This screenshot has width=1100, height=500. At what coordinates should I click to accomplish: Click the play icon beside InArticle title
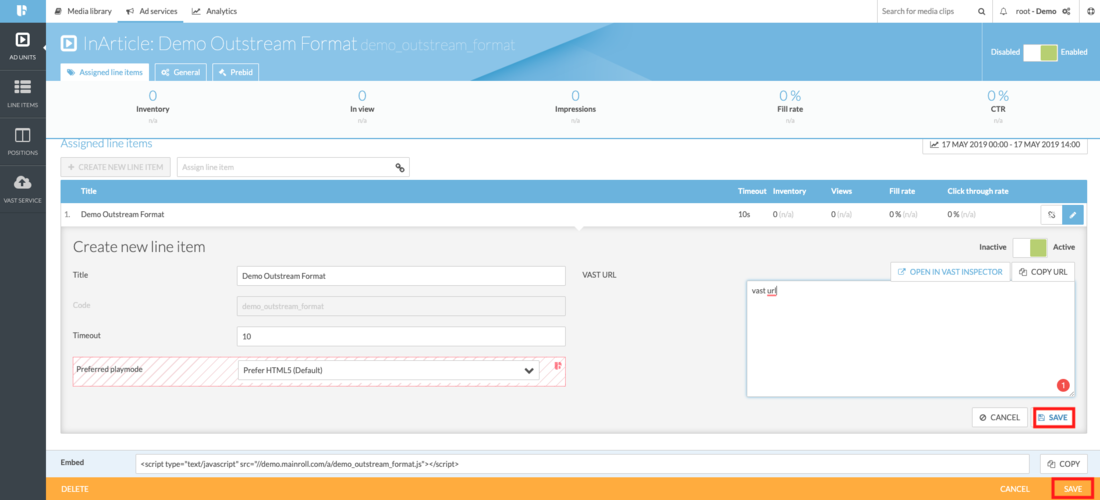(69, 43)
